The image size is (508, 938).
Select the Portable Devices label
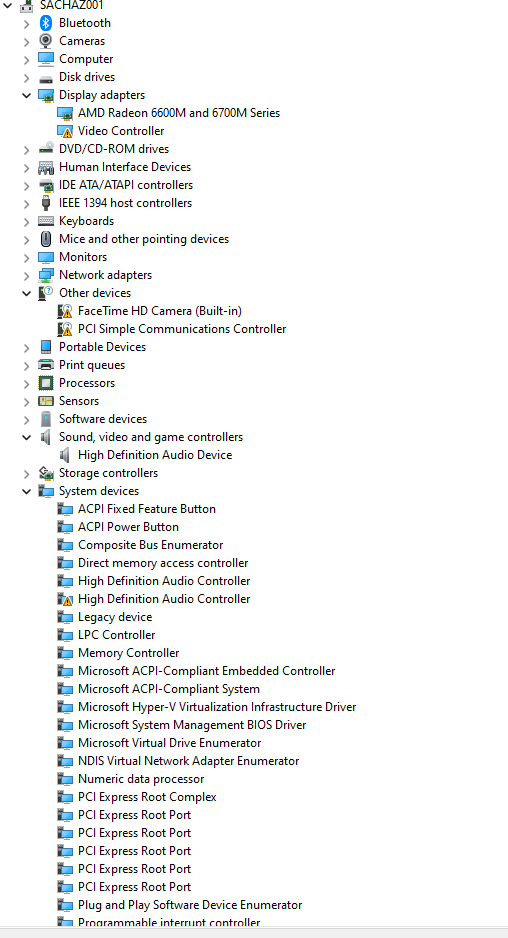(x=102, y=347)
